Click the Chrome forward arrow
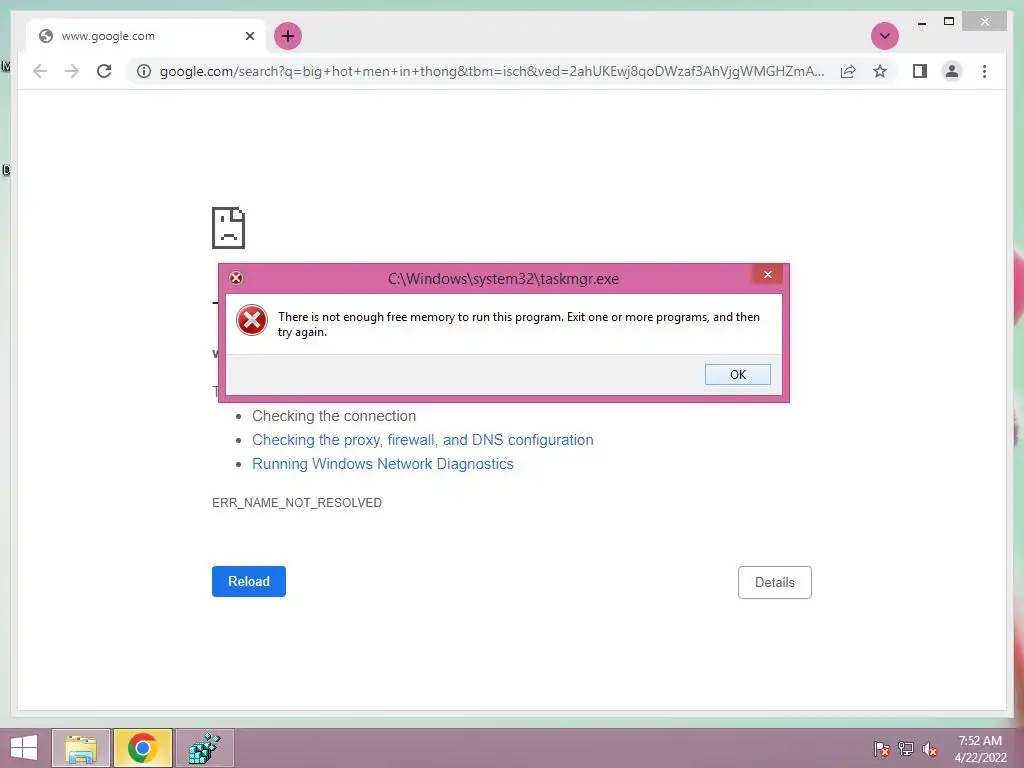This screenshot has width=1024, height=768. [x=72, y=71]
